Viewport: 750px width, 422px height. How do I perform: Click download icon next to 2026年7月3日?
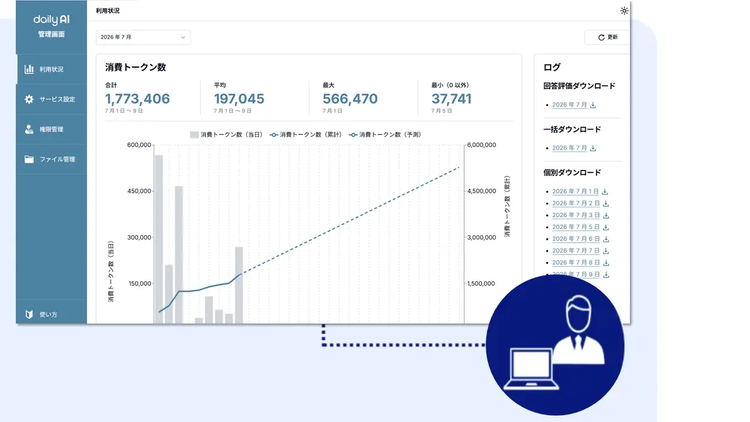(606, 215)
